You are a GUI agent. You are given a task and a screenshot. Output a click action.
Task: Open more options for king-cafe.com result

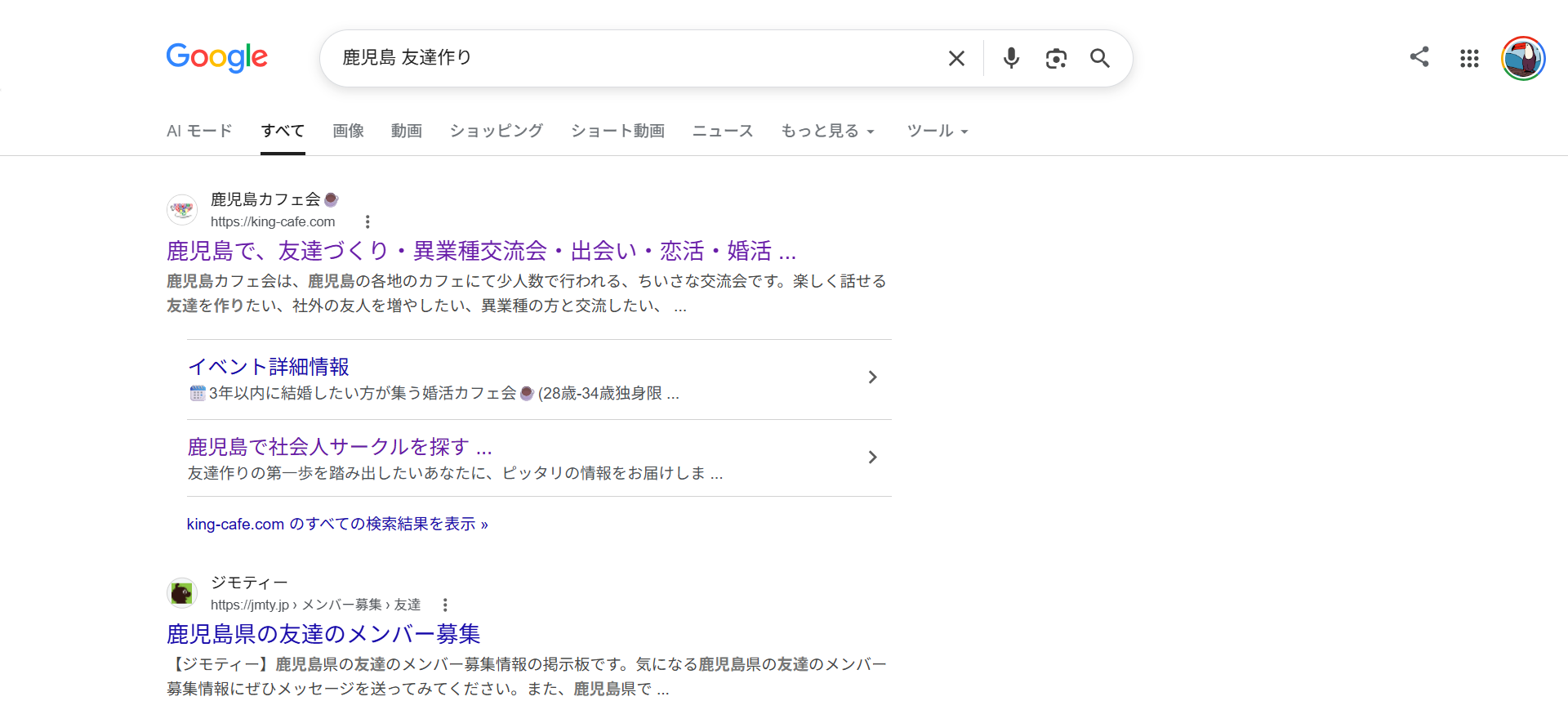367,221
